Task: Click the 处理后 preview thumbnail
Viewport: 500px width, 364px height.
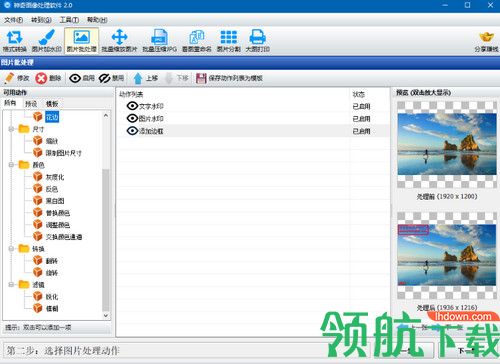Action: 447,255
